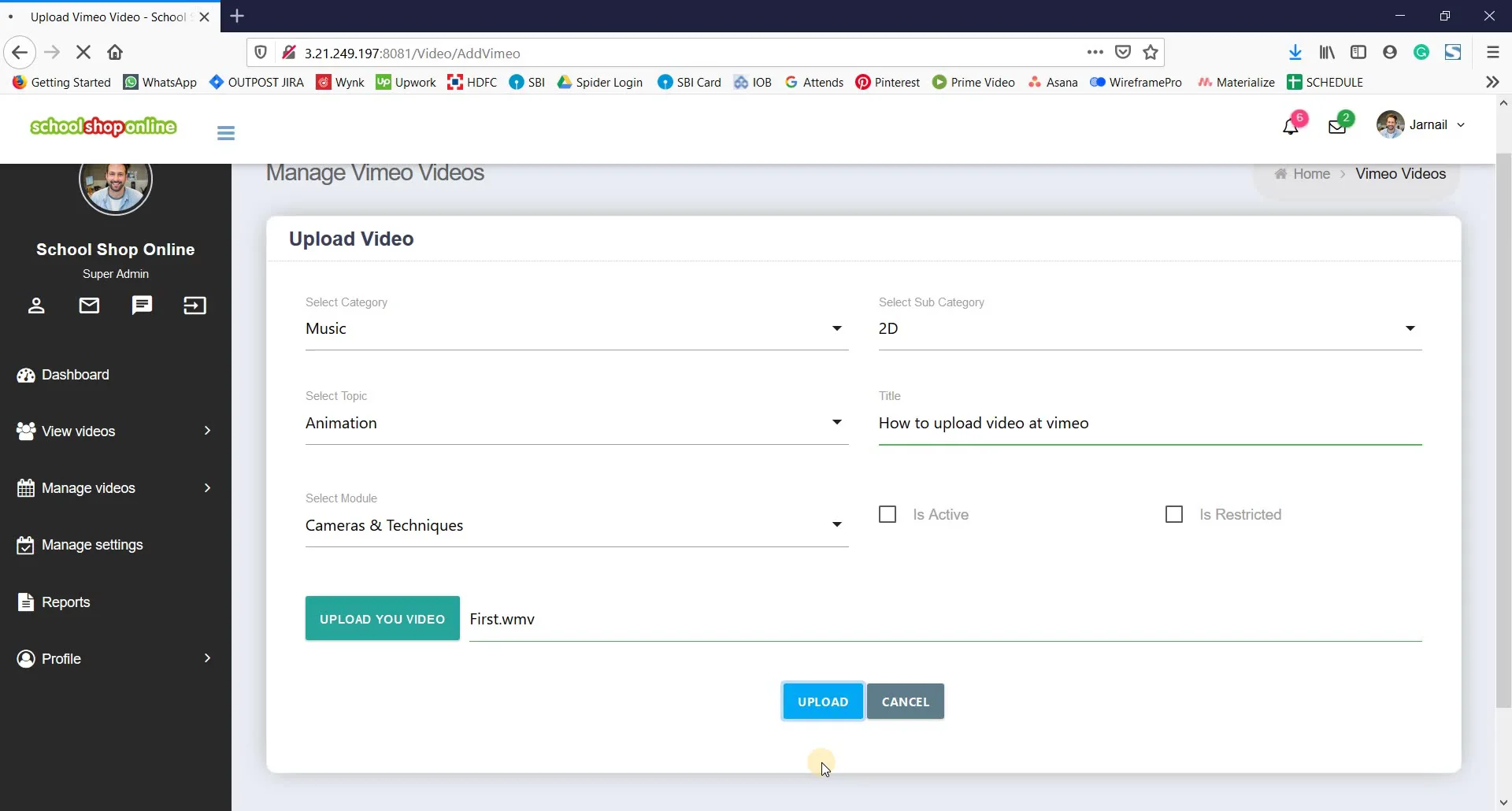
Task: Open the HDFC bookmark
Action: coord(472,82)
